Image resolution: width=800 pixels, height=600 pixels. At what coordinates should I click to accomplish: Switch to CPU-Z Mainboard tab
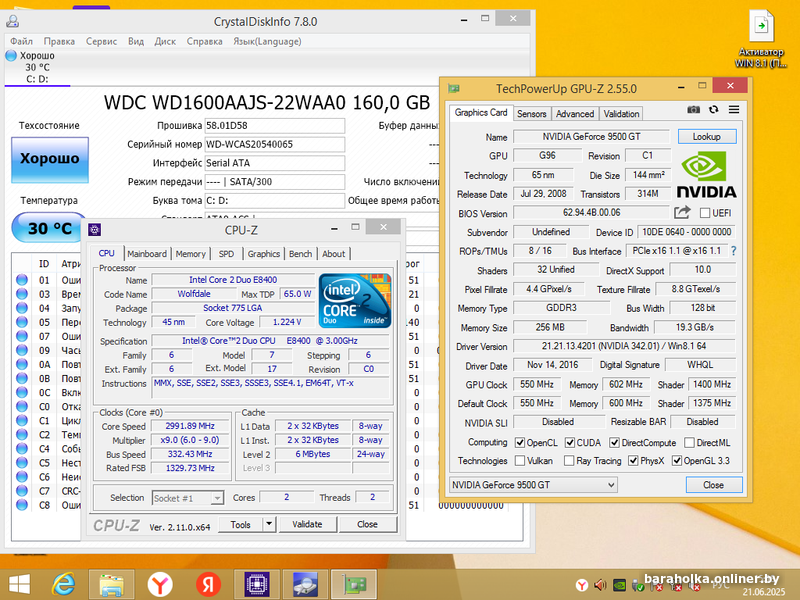pyautogui.click(x=147, y=254)
